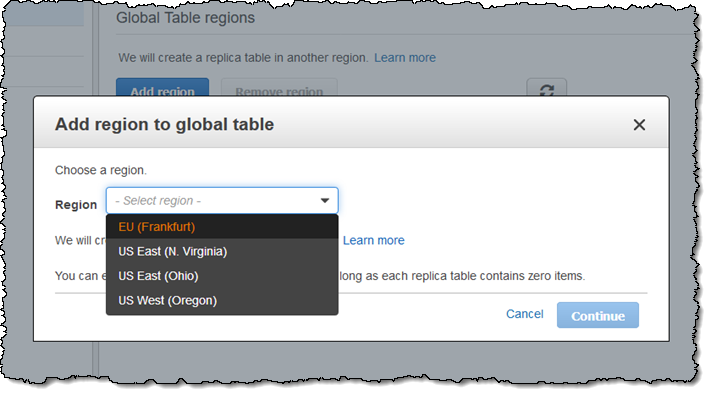This screenshot has height=394, width=710.
Task: Click the Region field label
Action: (76, 205)
